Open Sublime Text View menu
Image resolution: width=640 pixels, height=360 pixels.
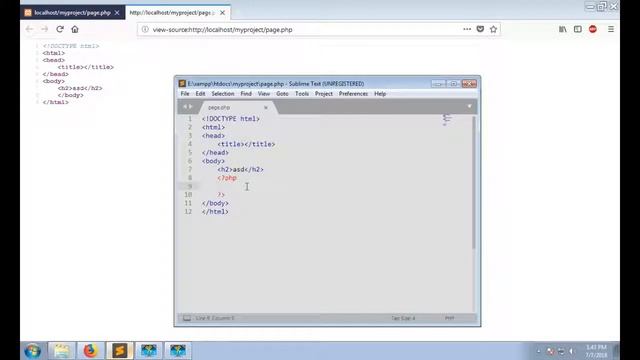[x=264, y=94]
